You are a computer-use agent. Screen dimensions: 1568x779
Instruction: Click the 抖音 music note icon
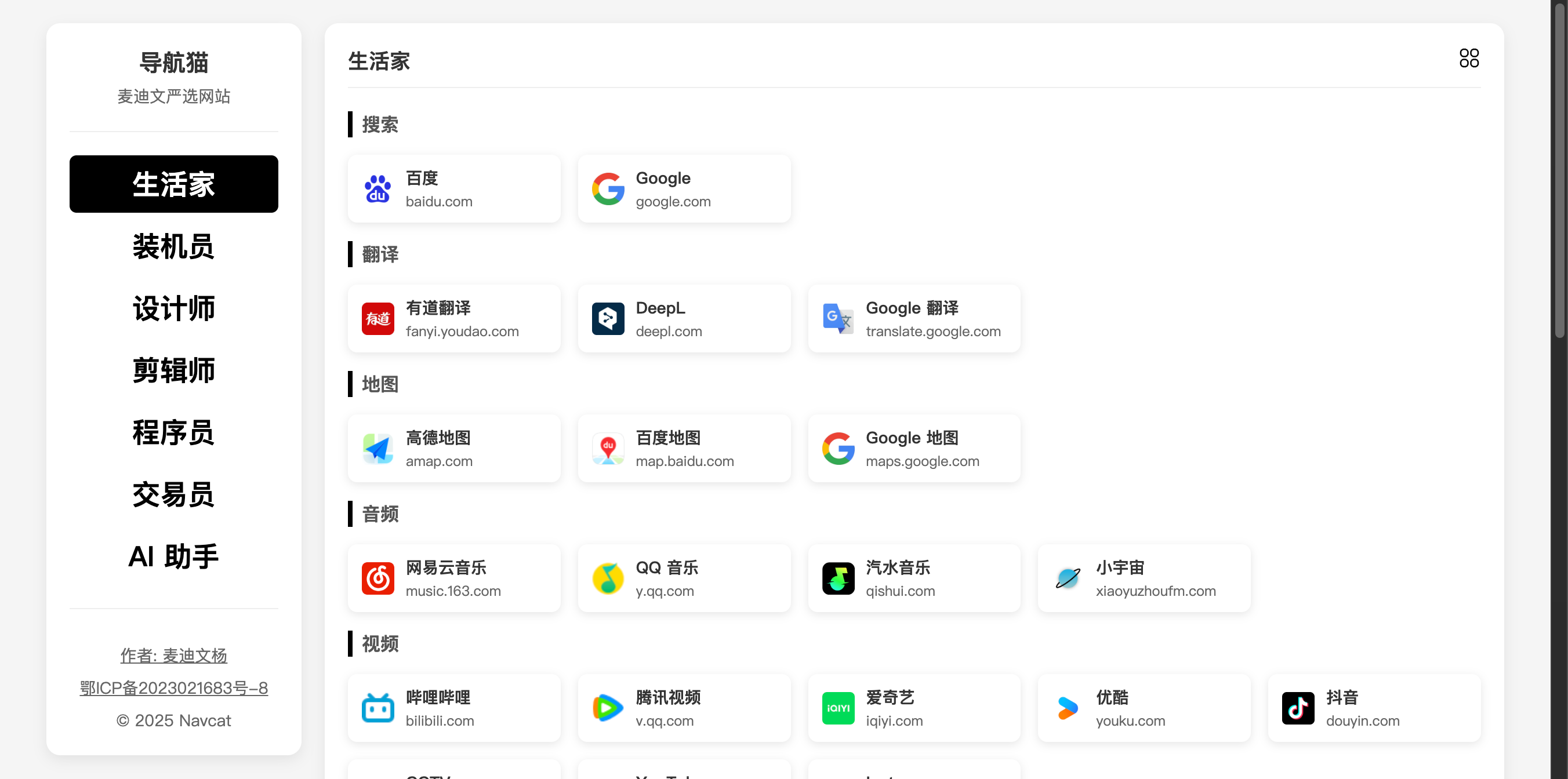1298,708
